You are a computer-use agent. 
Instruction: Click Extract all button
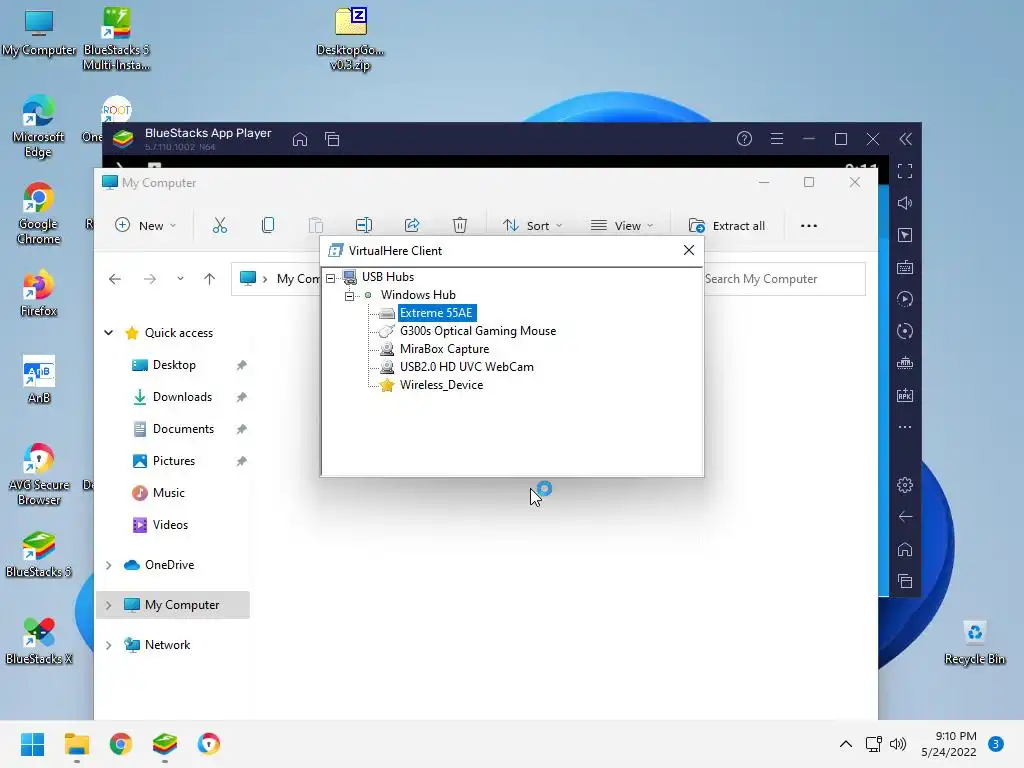tap(727, 225)
